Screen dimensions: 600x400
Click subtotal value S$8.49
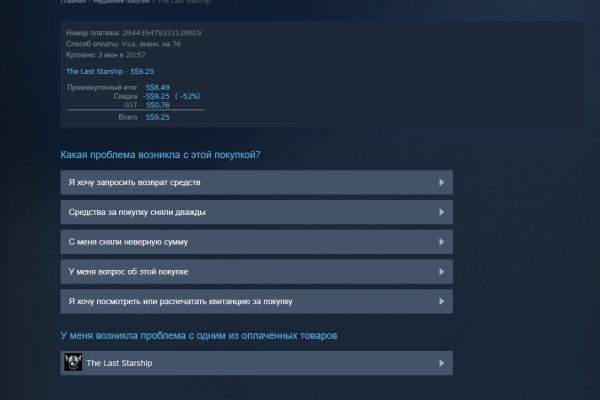[x=157, y=87]
